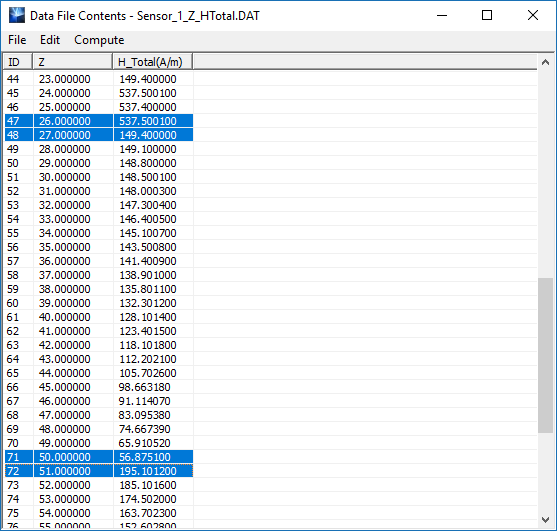
Task: Click the scrollbar down arrow
Action: pos(545,520)
